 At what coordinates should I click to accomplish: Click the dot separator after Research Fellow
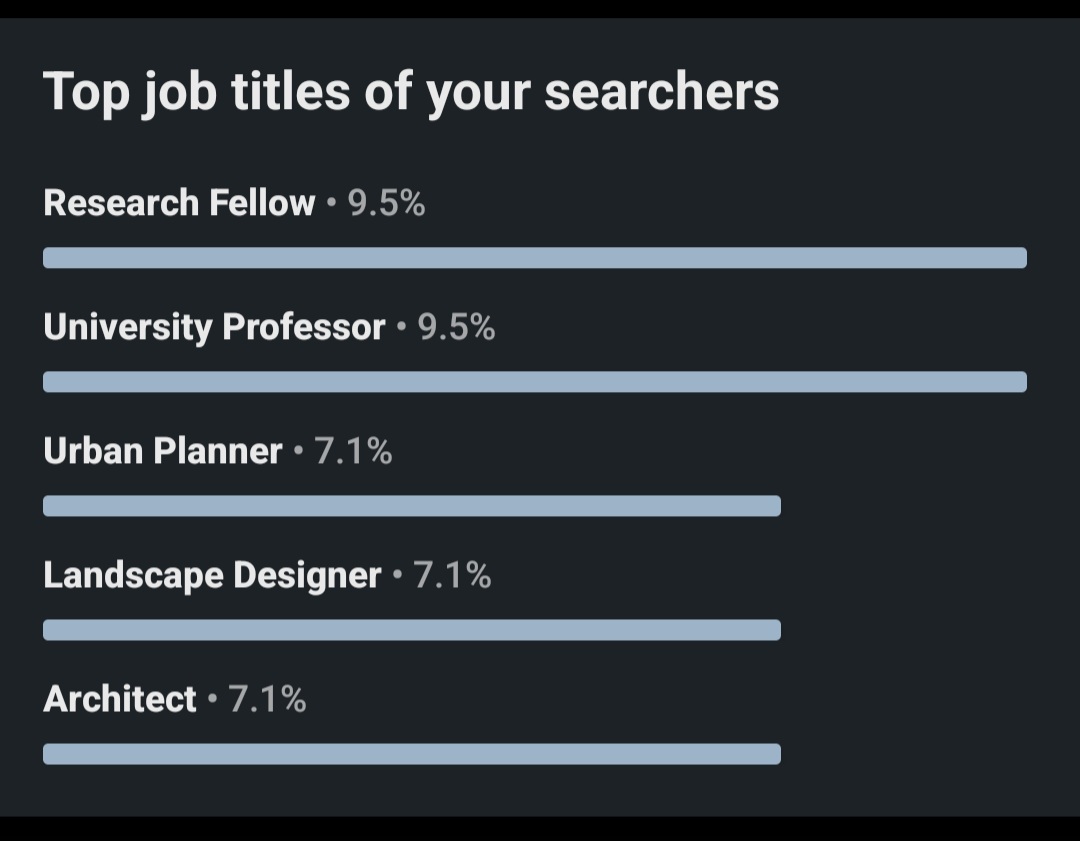coord(331,204)
